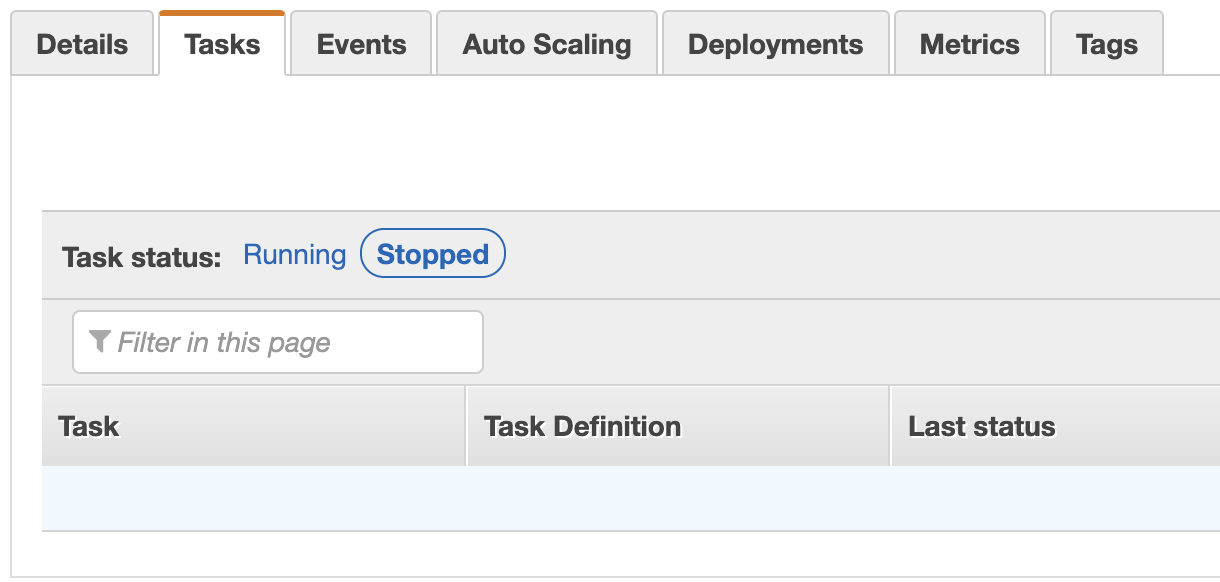View the Deployments tab
The width and height of the screenshot is (1220, 582).
[776, 44]
